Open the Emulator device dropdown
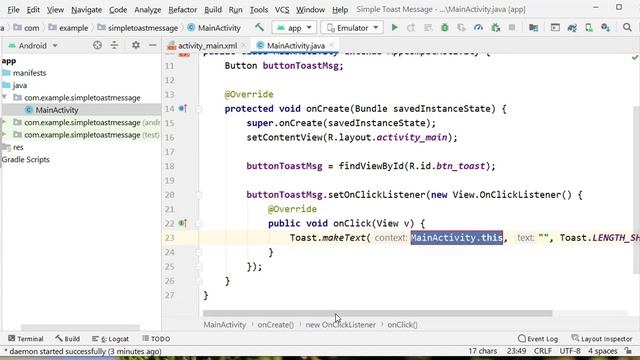The height and width of the screenshot is (360, 640). pyautogui.click(x=352, y=28)
